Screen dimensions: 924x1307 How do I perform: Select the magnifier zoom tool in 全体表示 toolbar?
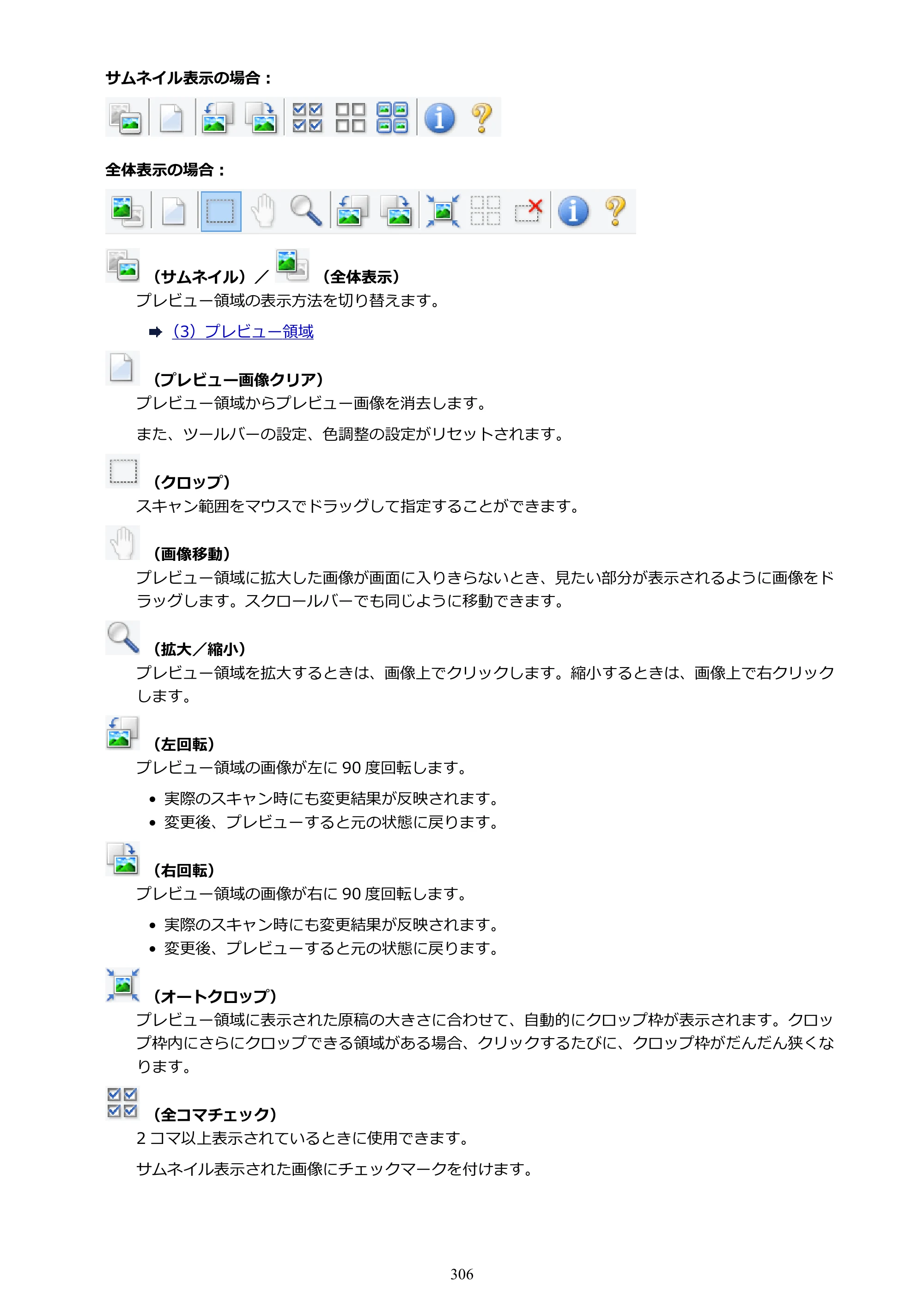click(x=306, y=211)
